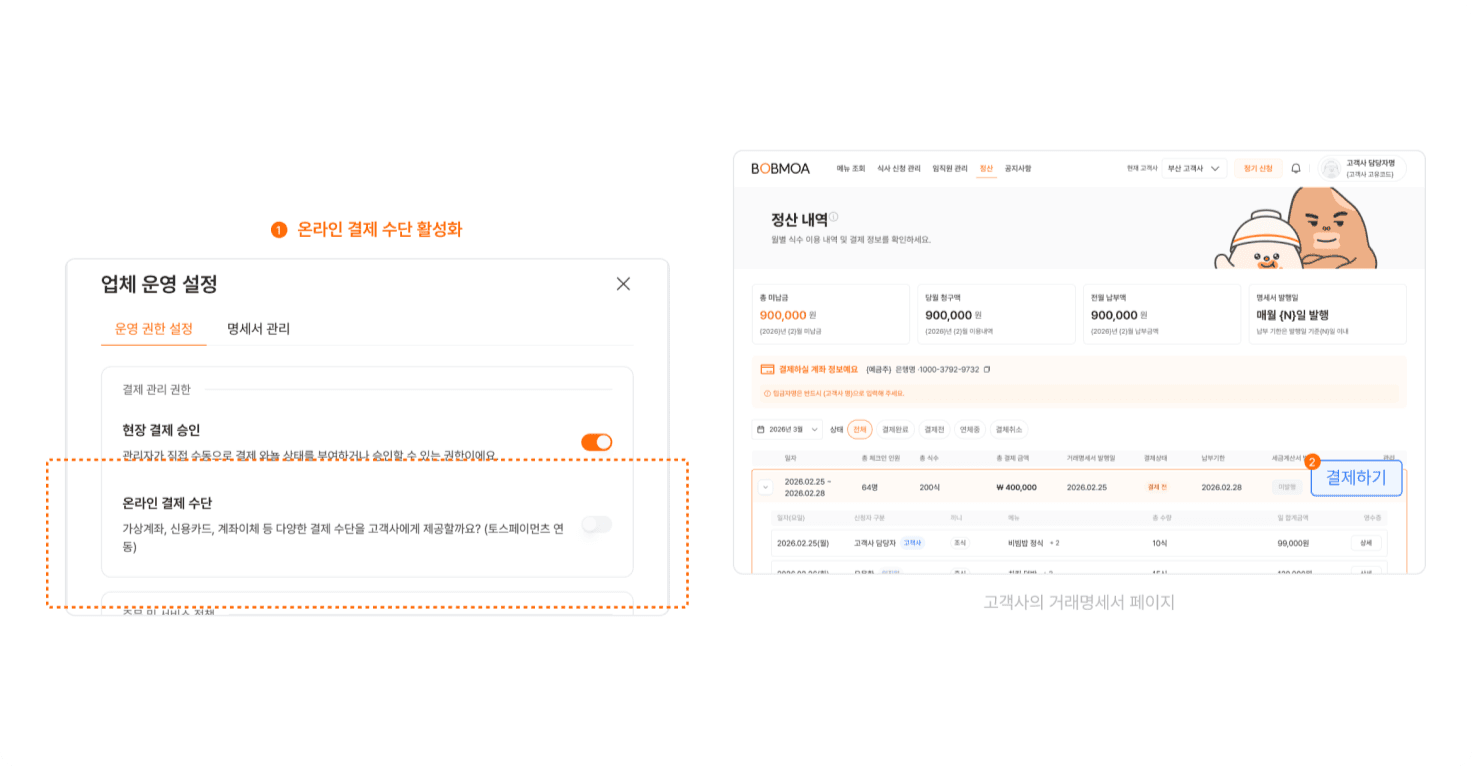Image resolution: width=1472 pixels, height=768 pixels.
Task: Open the 메뉴 조회 menu
Action: click(851, 168)
